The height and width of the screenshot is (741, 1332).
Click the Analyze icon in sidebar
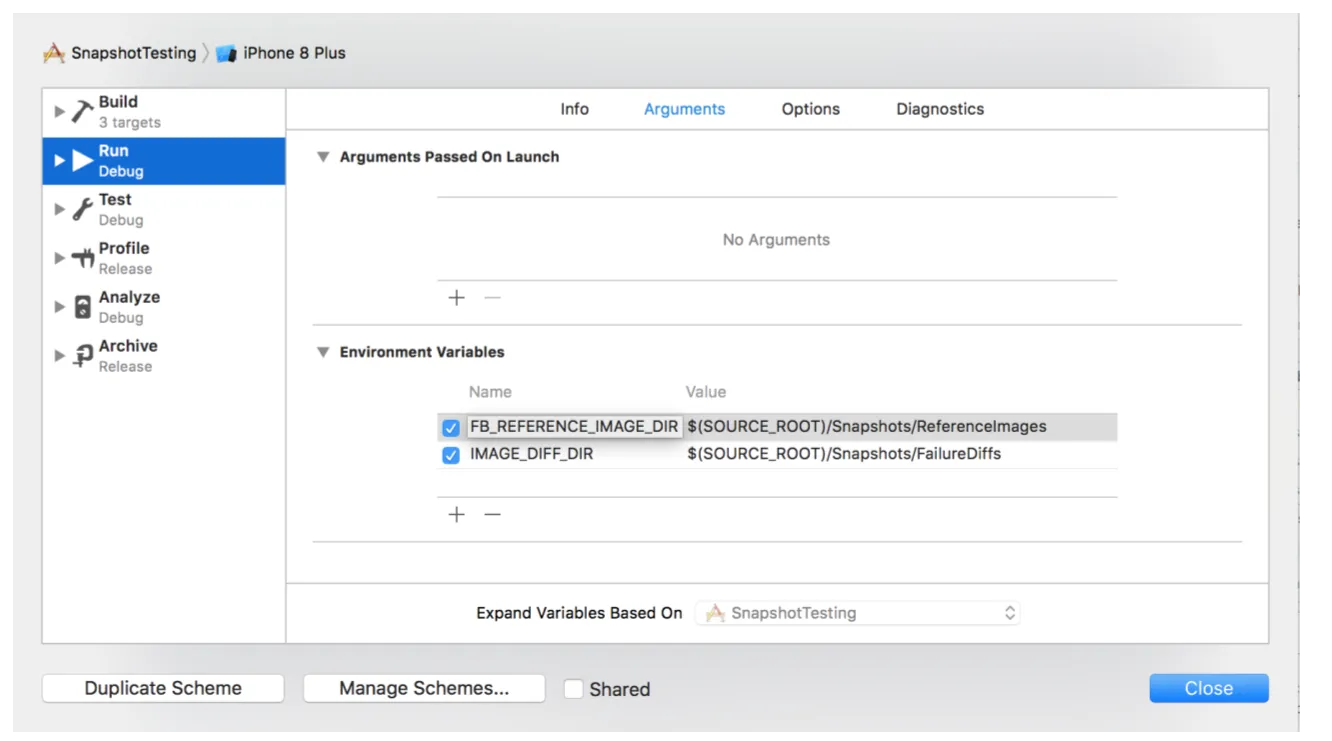click(x=82, y=307)
